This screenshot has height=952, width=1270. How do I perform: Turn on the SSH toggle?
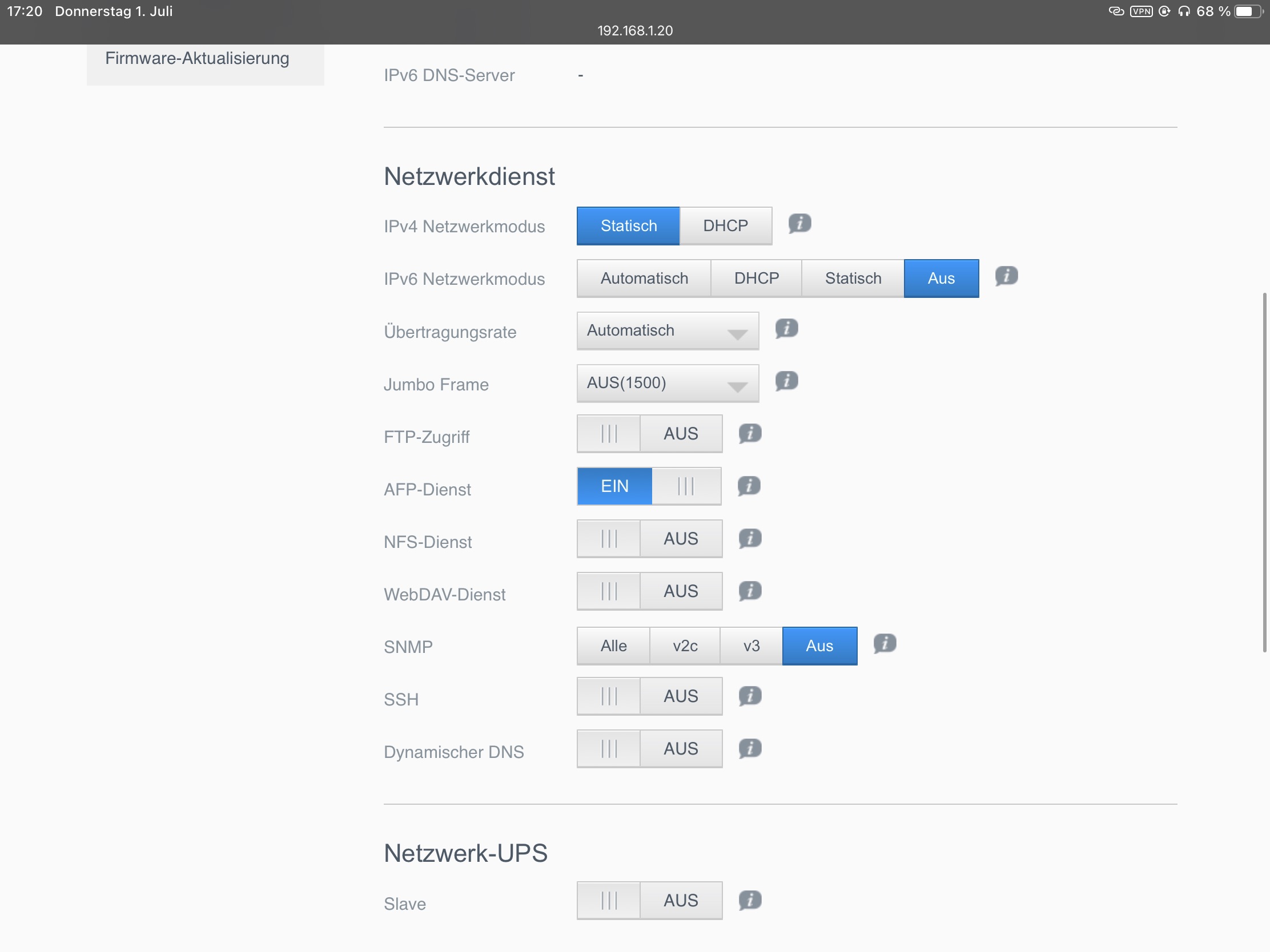(x=649, y=696)
